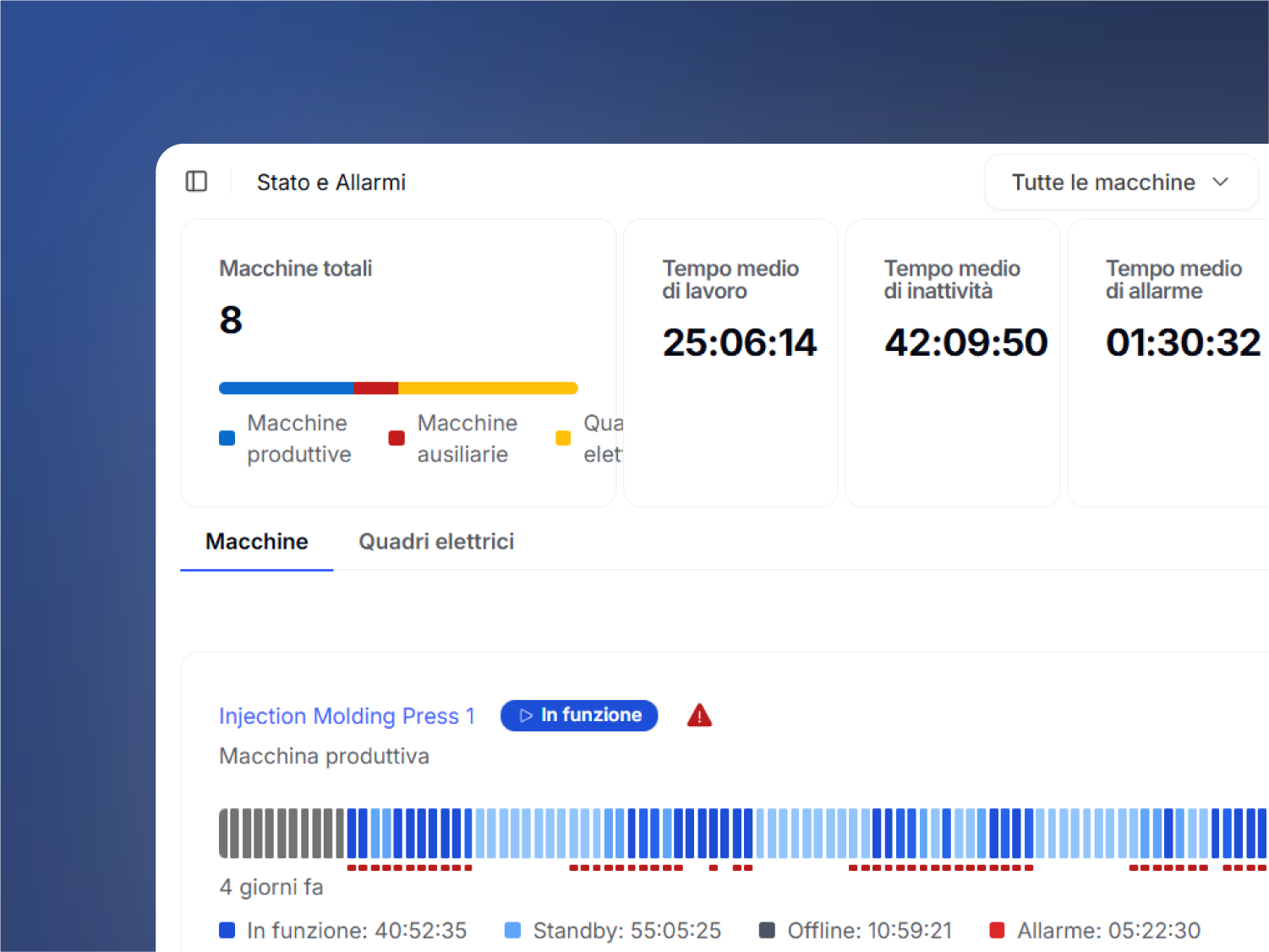This screenshot has width=1269, height=952.
Task: Click the Standby: 55:05:25 legend
Action: coord(612,931)
